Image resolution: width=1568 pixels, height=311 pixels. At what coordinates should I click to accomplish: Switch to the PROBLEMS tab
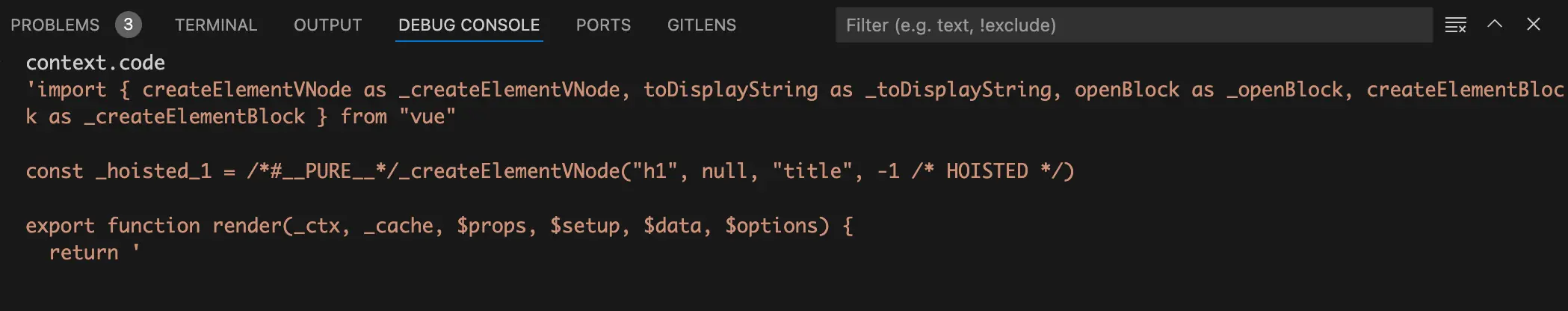[55, 25]
